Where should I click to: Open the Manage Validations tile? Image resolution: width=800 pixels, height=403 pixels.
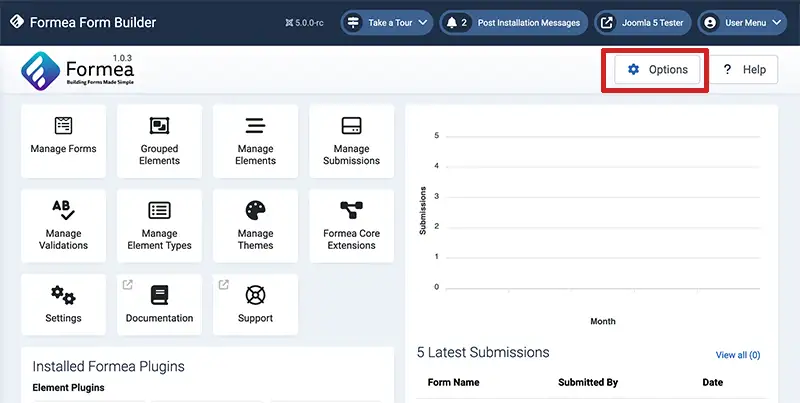pos(63,226)
